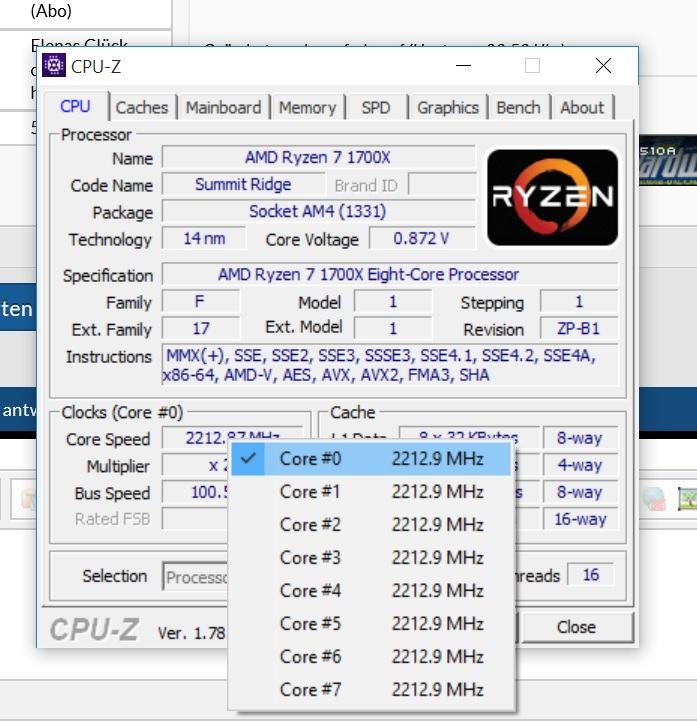Click the 16-way cache value
The width and height of the screenshot is (697, 723).
click(x=580, y=519)
